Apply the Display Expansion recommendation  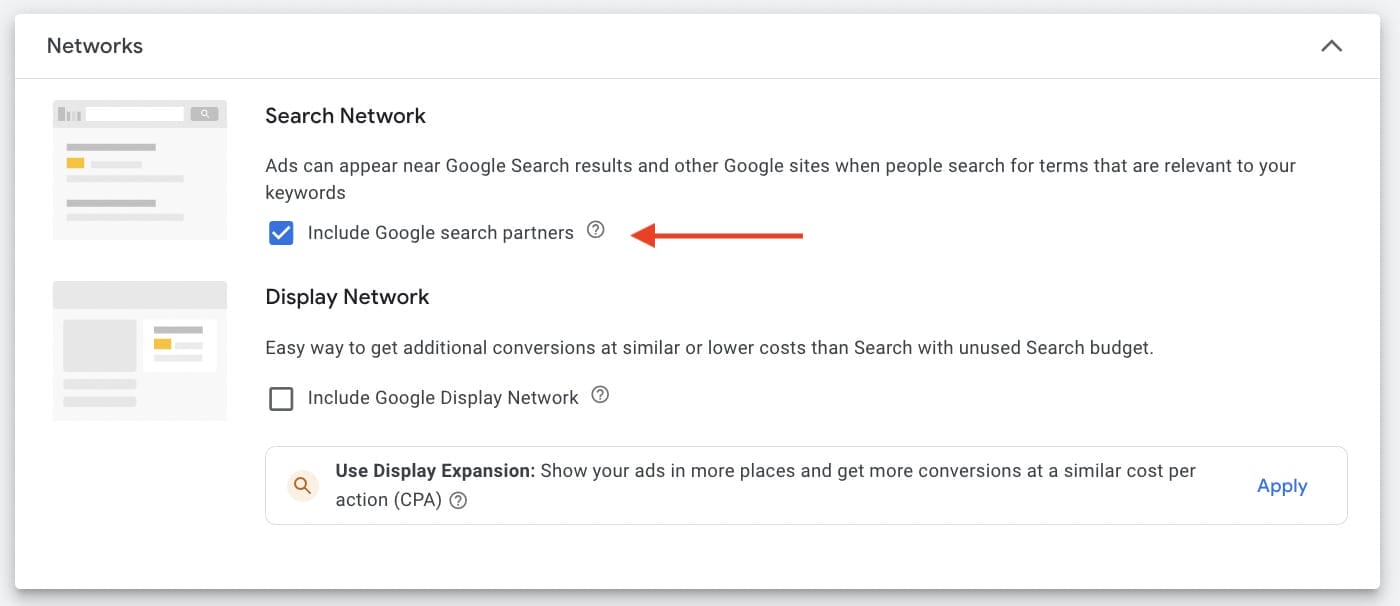tap(1282, 485)
